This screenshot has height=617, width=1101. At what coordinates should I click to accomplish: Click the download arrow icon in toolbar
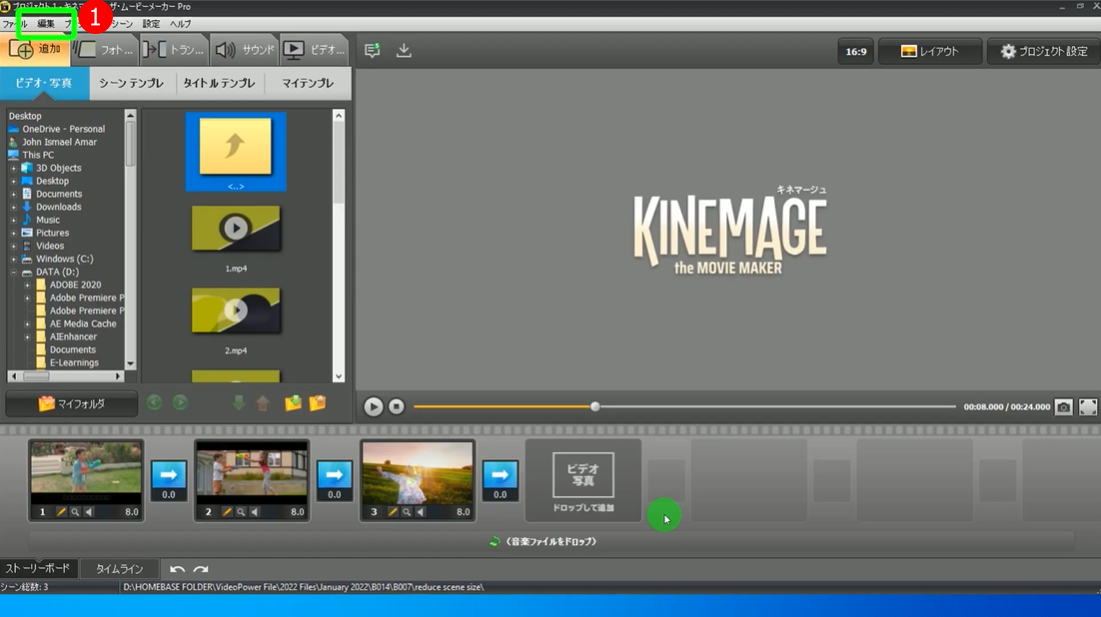[x=404, y=50]
